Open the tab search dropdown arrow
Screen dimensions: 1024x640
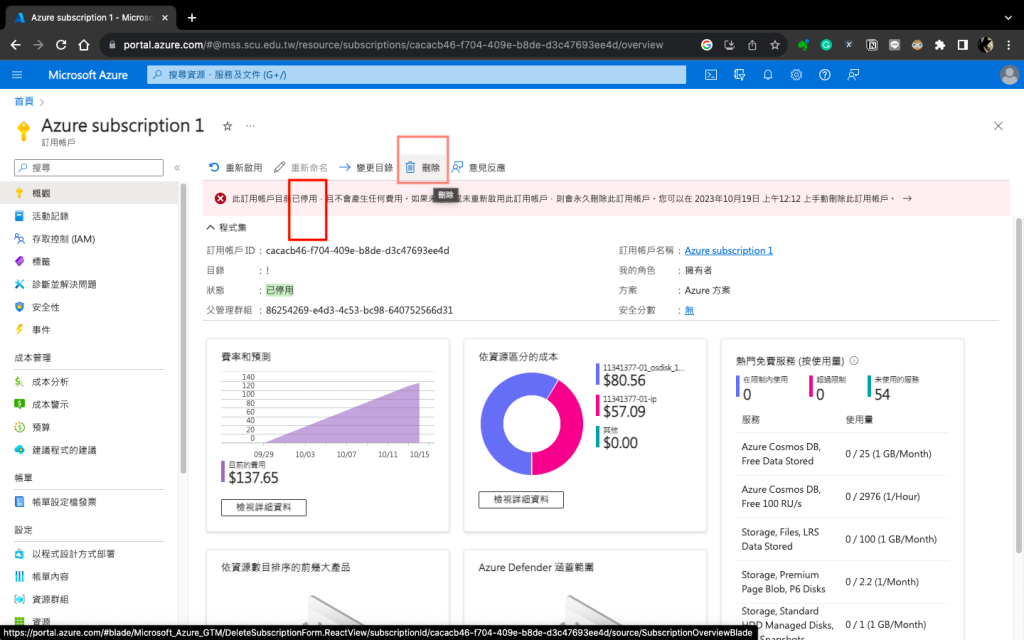[x=1009, y=18]
